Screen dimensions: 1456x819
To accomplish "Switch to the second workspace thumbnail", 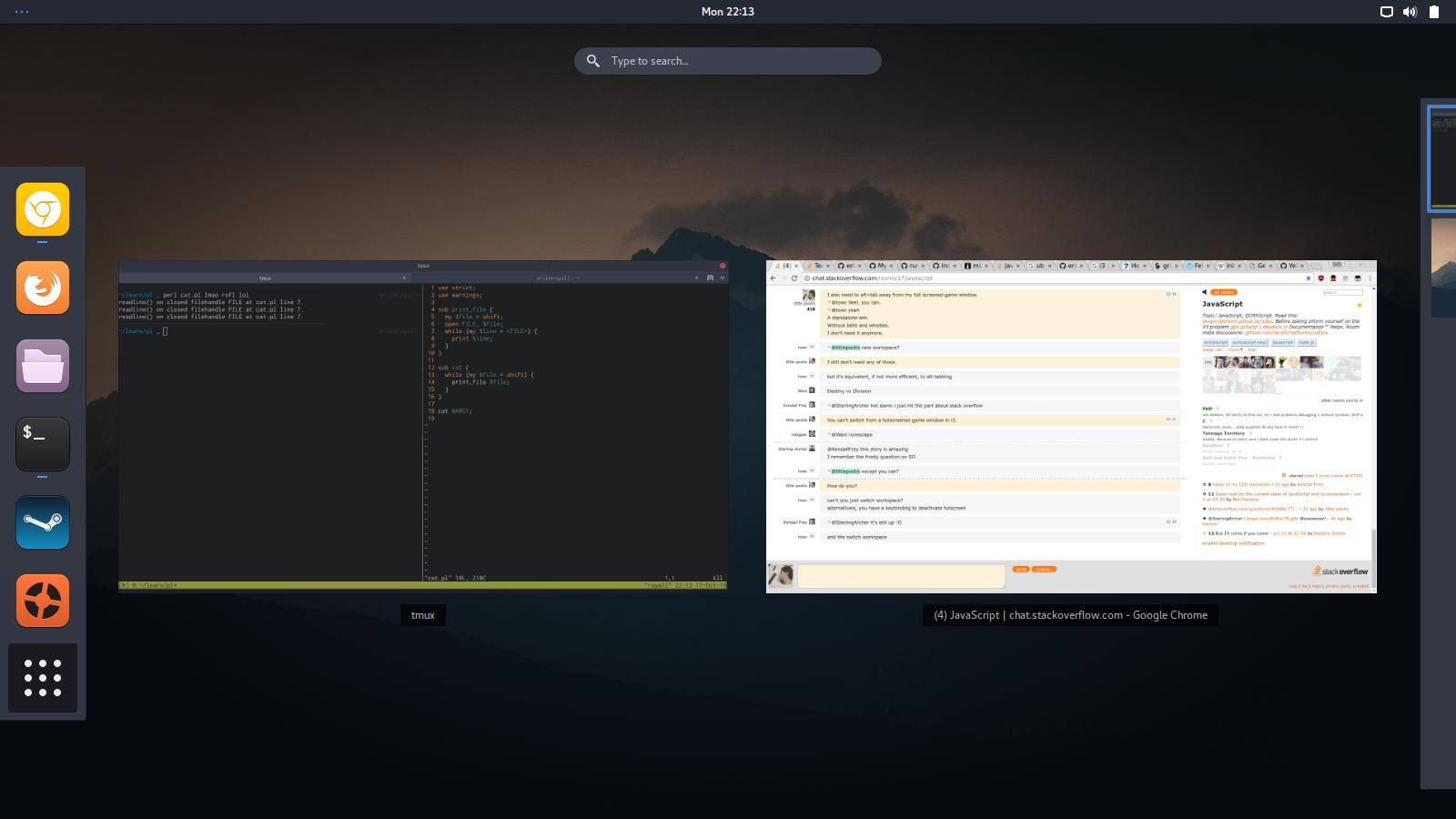I will (x=1444, y=268).
